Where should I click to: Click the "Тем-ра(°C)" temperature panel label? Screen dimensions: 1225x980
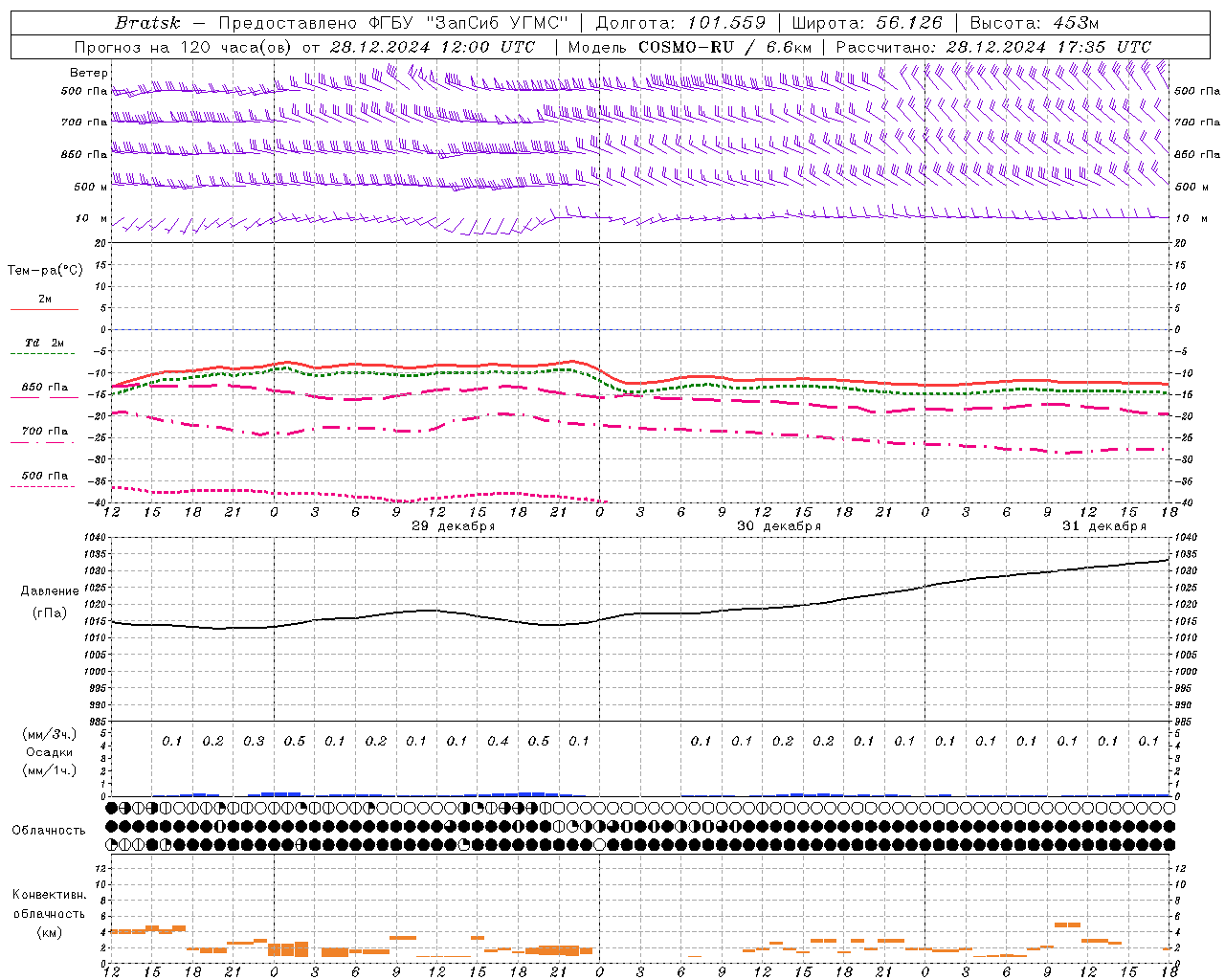pyautogui.click(x=45, y=271)
